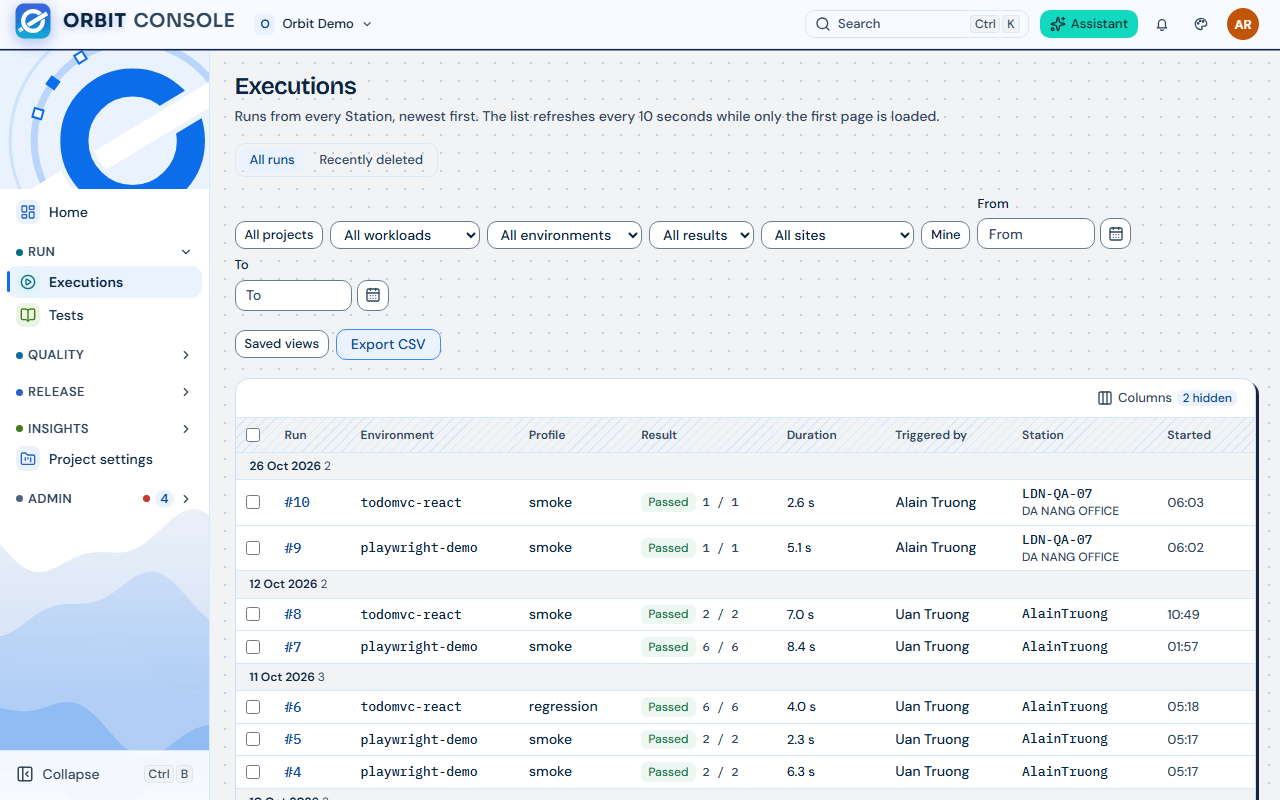The image size is (1280, 800).
Task: Select Executions in the sidebar
Action: pos(104,282)
